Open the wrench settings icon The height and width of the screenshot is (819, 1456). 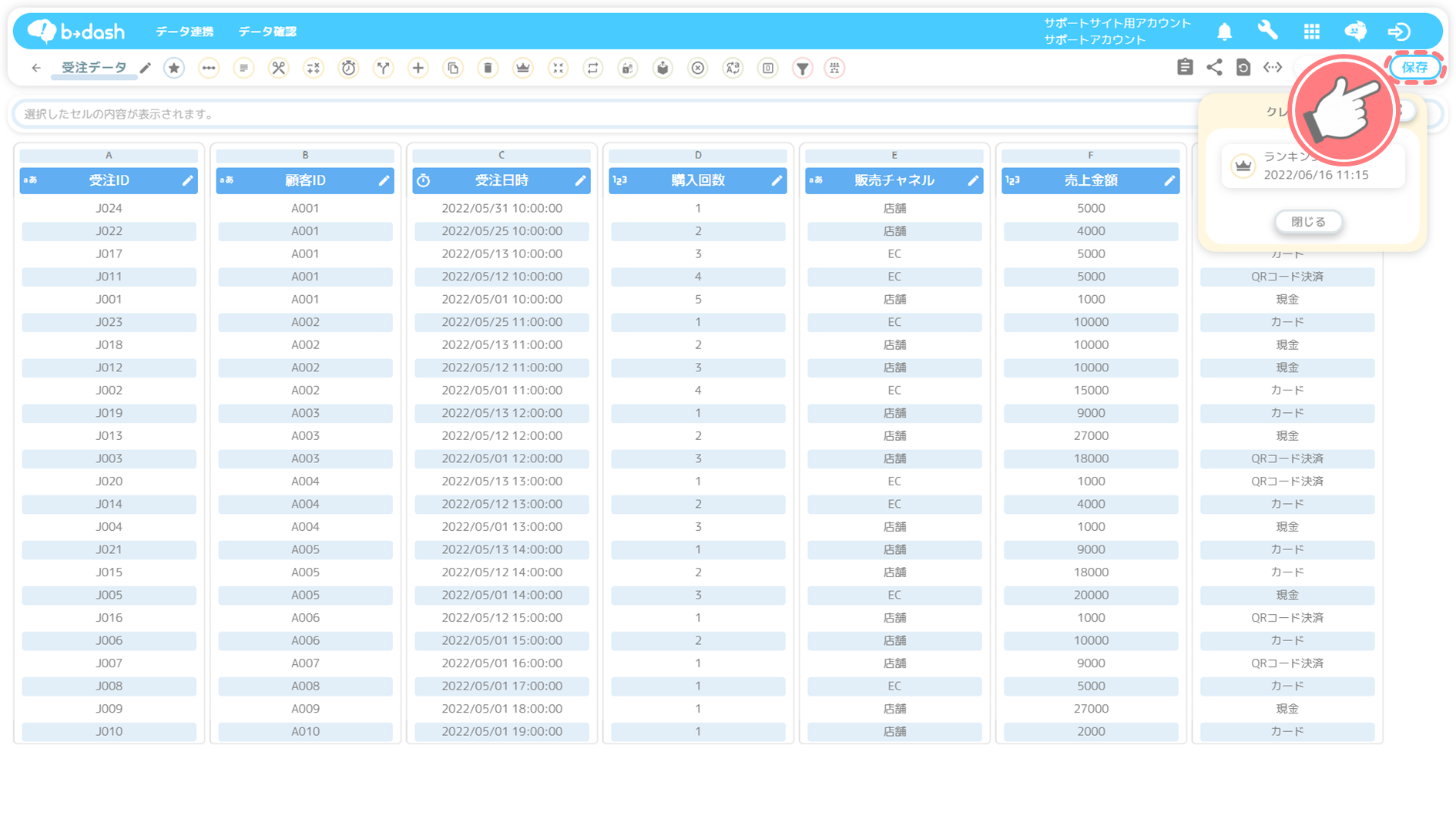click(1267, 31)
